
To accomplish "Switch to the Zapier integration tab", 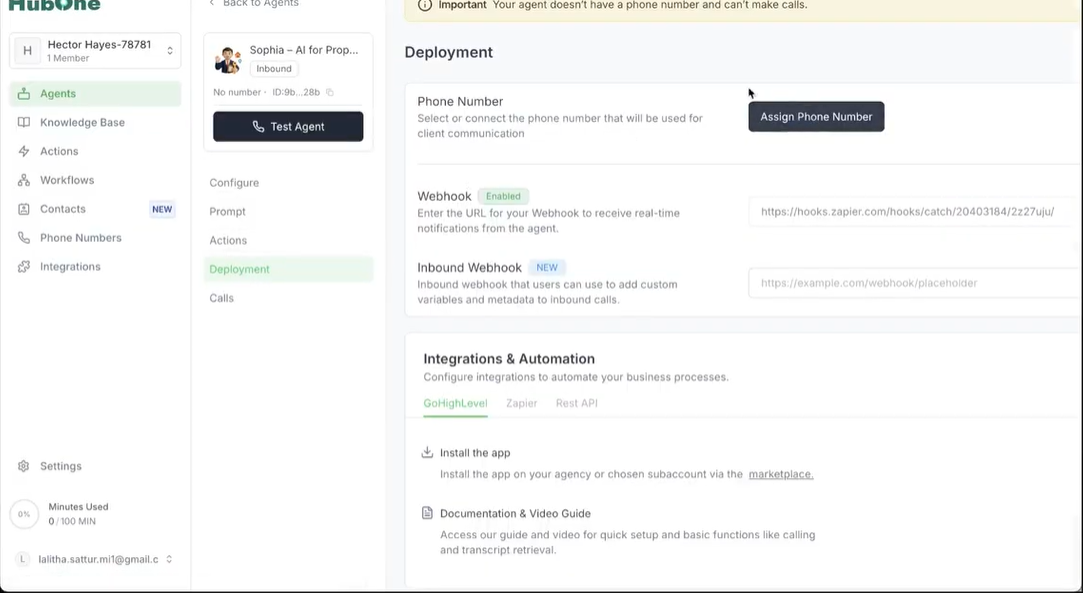I will point(521,403).
